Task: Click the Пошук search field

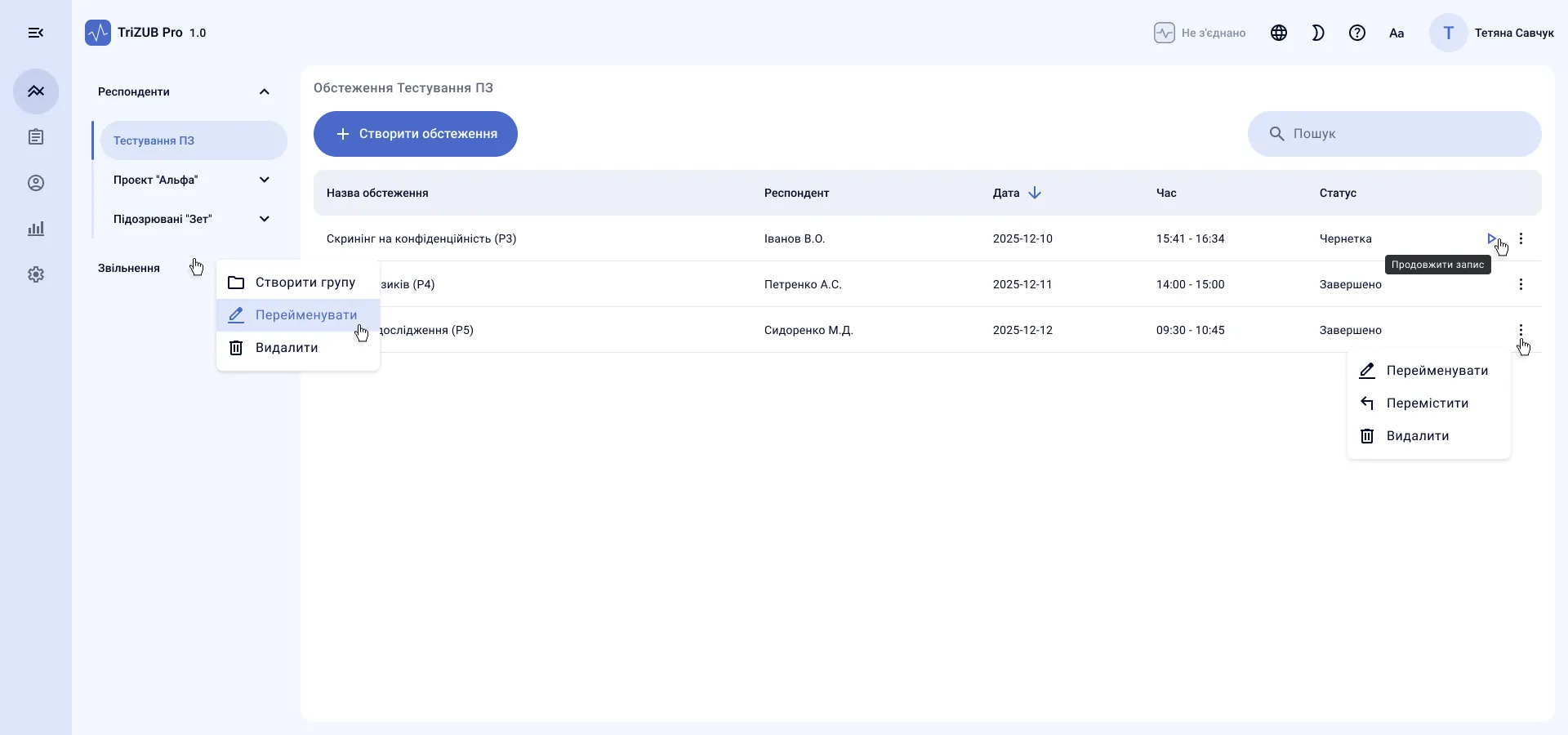Action: point(1395,134)
